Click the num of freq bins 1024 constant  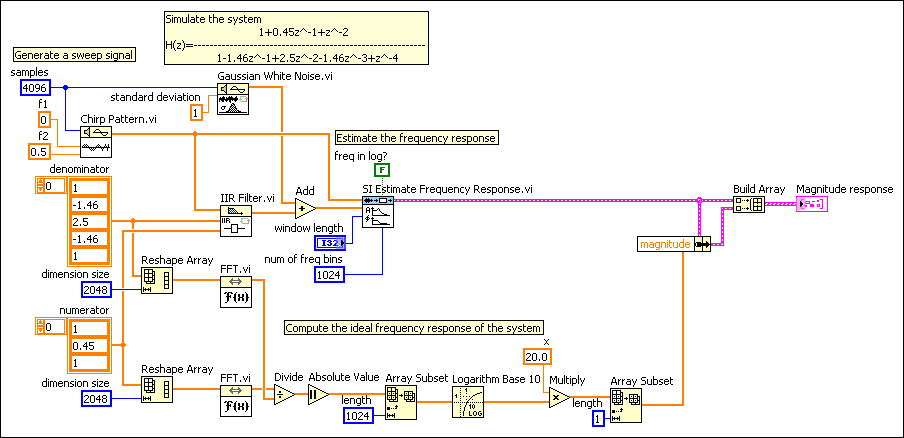[x=329, y=274]
